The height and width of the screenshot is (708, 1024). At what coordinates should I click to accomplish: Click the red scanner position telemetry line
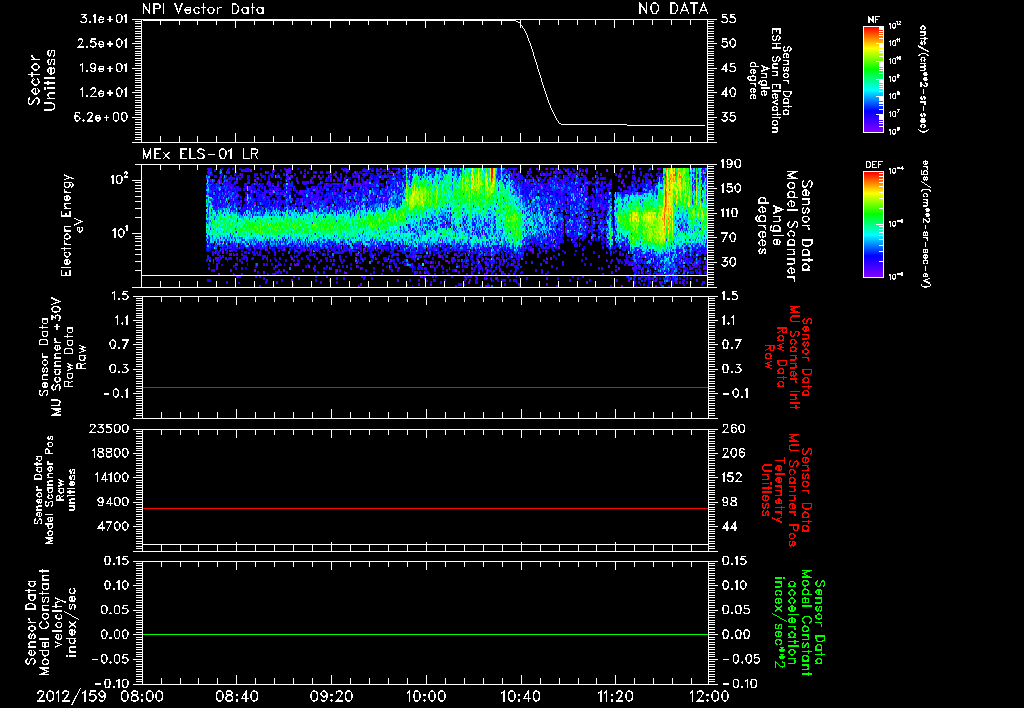425,508
